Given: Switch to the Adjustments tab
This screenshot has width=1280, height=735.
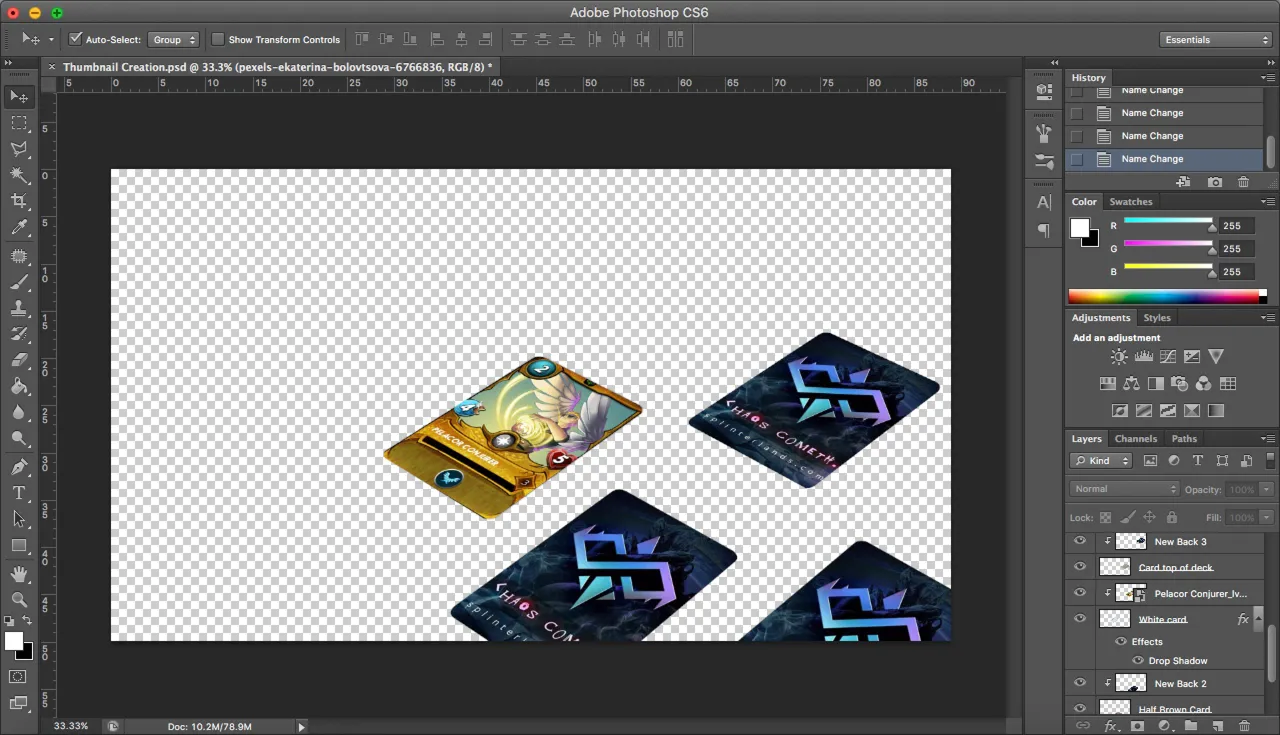Looking at the screenshot, I should [1101, 317].
